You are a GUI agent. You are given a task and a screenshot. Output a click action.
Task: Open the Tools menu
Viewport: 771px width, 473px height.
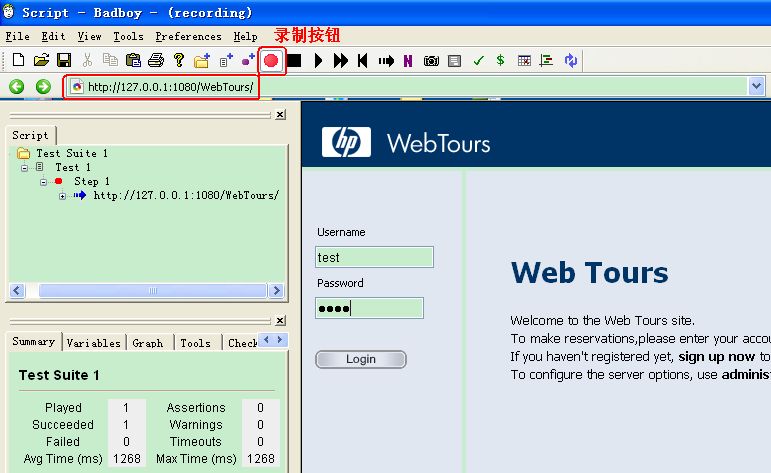click(128, 36)
